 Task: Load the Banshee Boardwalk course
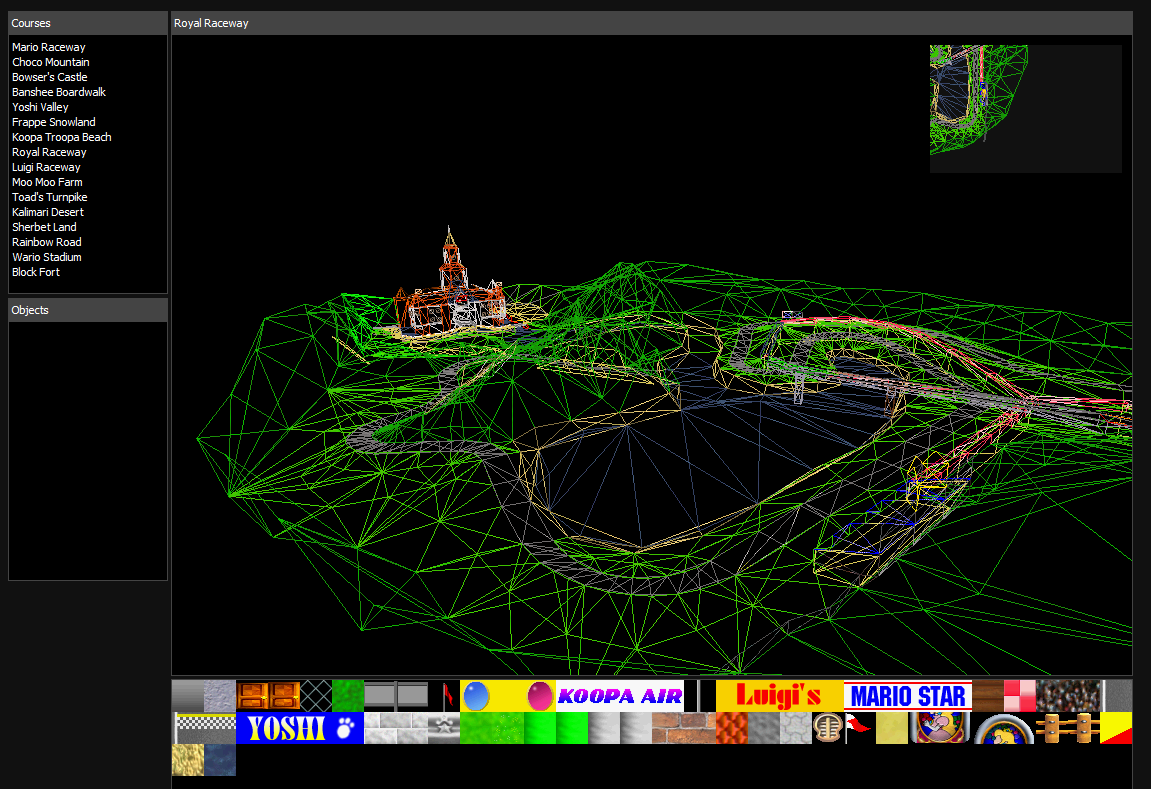[59, 92]
